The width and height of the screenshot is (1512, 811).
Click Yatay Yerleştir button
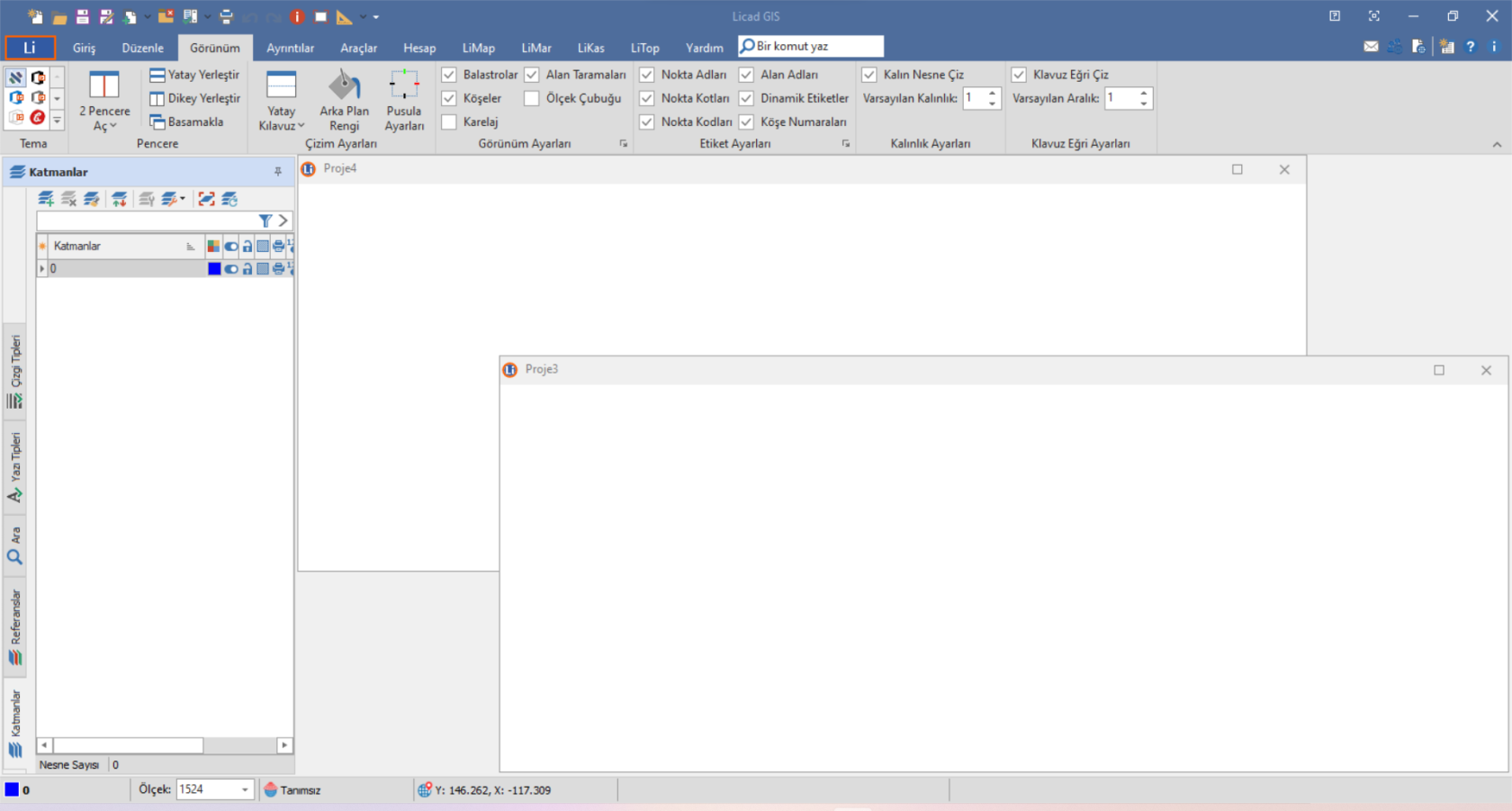coord(194,75)
